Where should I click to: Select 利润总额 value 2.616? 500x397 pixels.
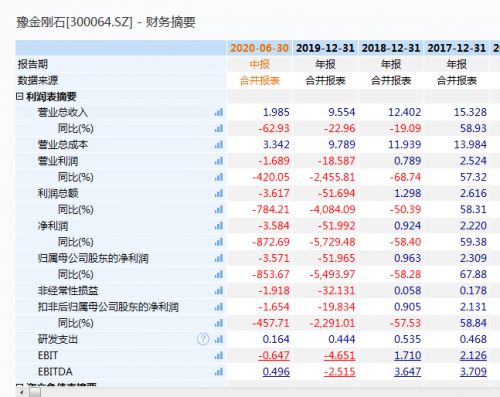point(473,193)
